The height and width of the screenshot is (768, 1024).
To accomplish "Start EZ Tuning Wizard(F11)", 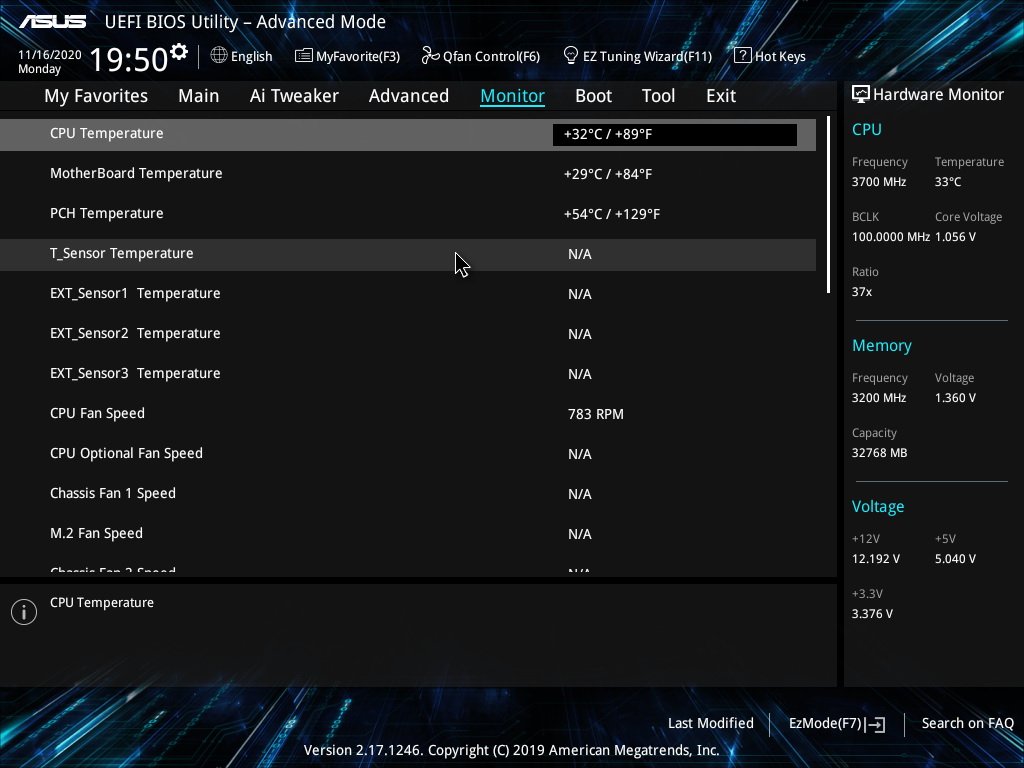I will coord(647,57).
